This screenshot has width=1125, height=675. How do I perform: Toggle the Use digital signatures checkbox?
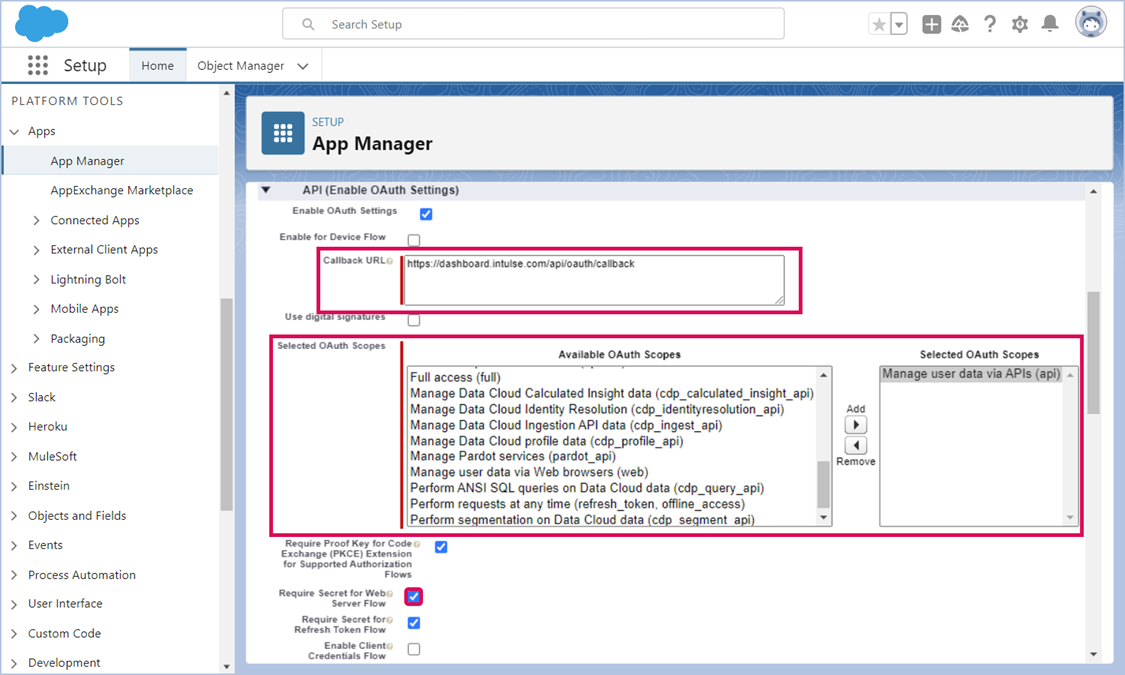pyautogui.click(x=414, y=320)
